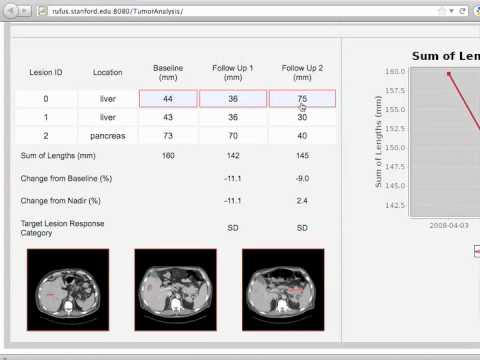Click Lesion ID 2 cell
The height and width of the screenshot is (360, 480).
point(46,136)
